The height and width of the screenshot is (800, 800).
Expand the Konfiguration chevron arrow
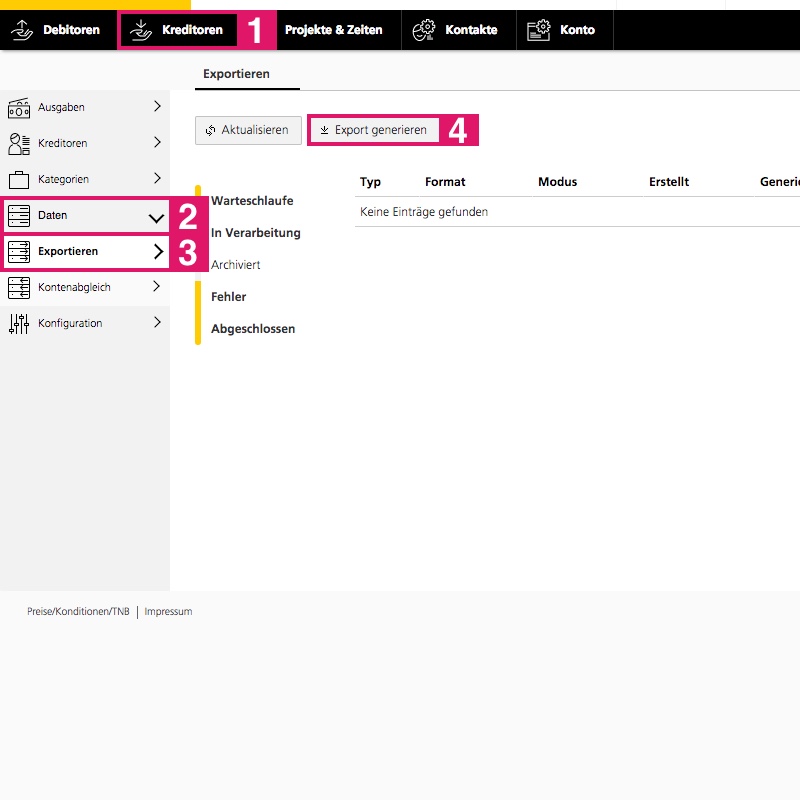pyautogui.click(x=157, y=323)
